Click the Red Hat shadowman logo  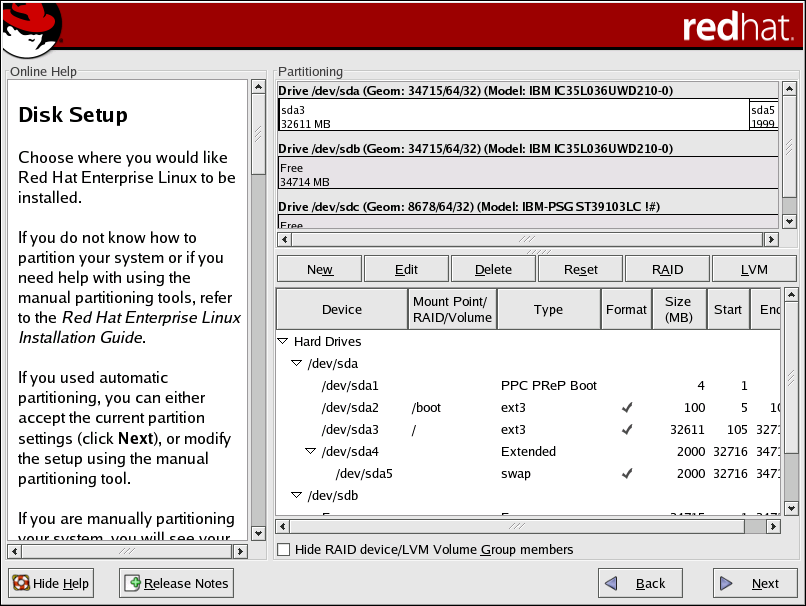click(x=31, y=30)
